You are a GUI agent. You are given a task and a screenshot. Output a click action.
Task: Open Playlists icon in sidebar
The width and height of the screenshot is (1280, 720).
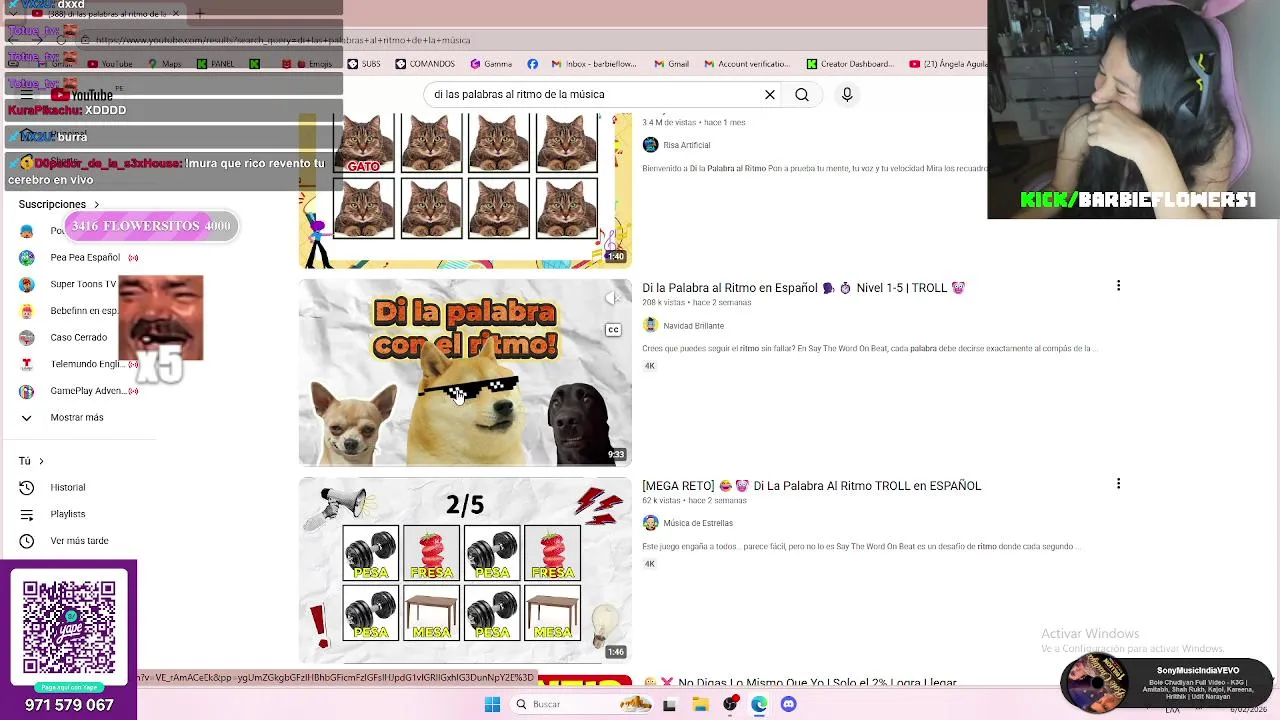click(27, 514)
